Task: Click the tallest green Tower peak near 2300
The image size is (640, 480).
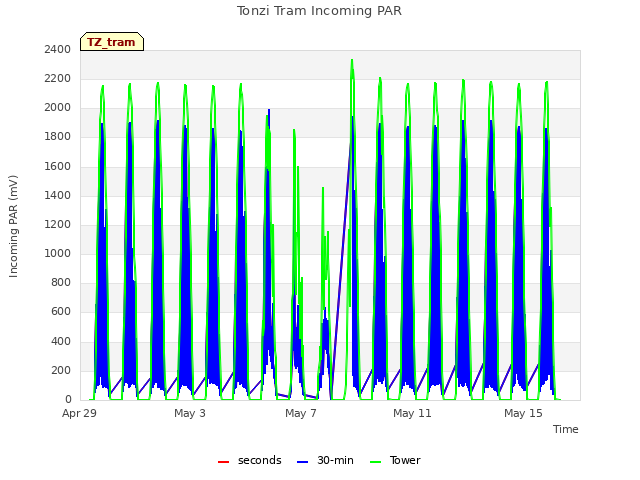Action: point(352,61)
